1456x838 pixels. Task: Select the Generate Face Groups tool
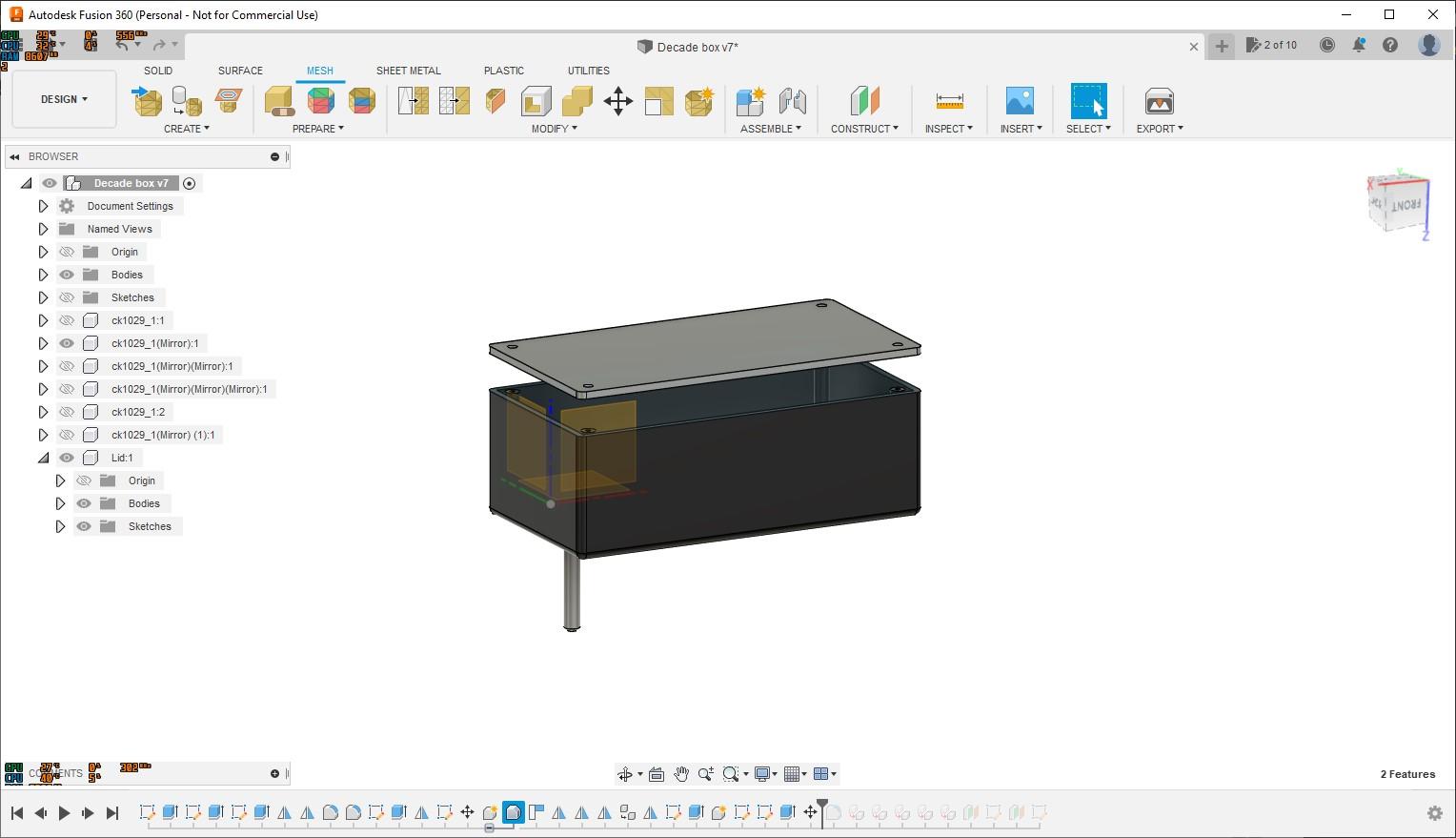(x=321, y=101)
